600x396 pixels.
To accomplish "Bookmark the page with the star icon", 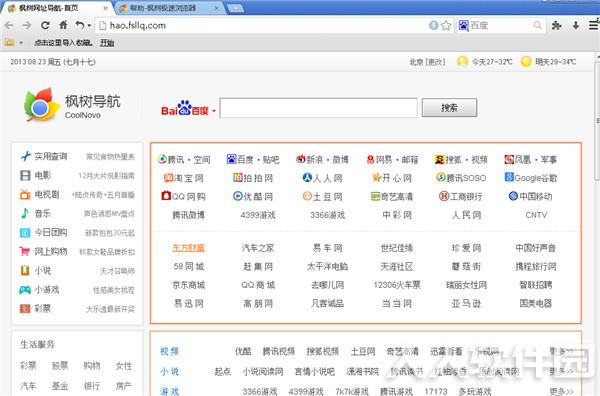I will pyautogui.click(x=446, y=25).
